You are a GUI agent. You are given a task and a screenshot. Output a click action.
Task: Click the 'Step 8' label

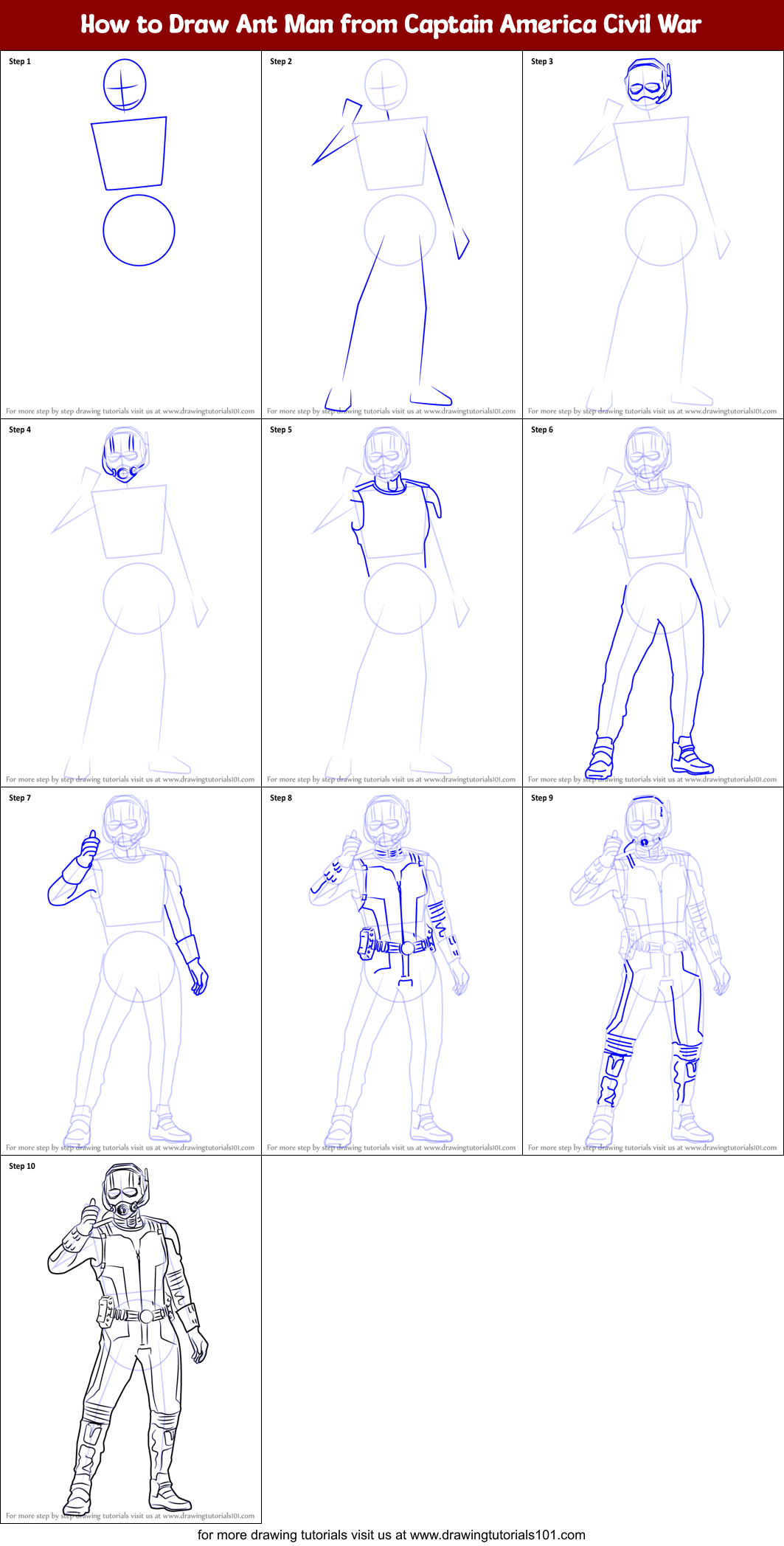pyautogui.click(x=281, y=798)
